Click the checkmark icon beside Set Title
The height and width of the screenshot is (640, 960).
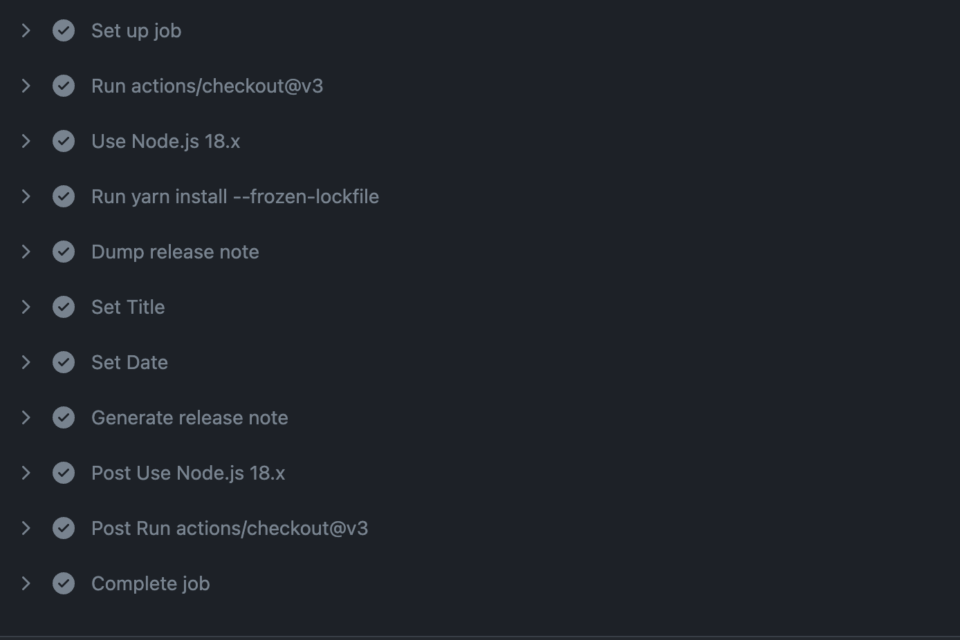pyautogui.click(x=64, y=307)
